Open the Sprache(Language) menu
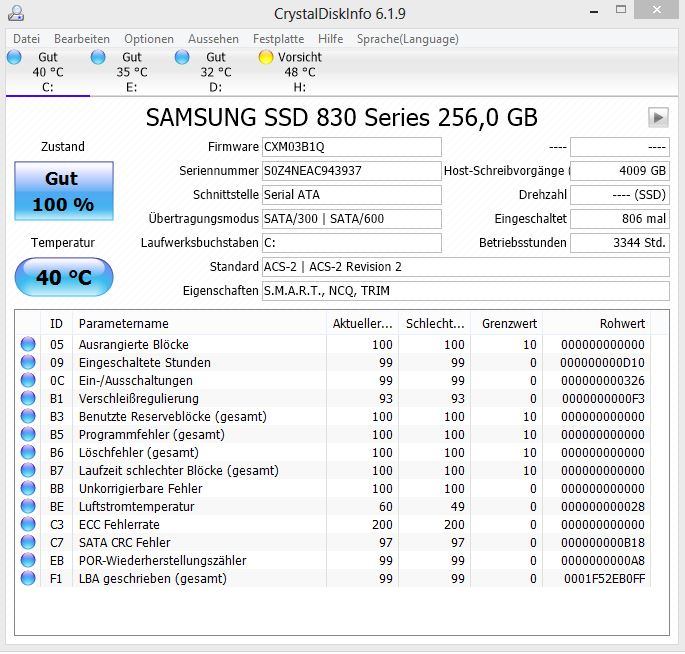685x654 pixels. point(408,39)
